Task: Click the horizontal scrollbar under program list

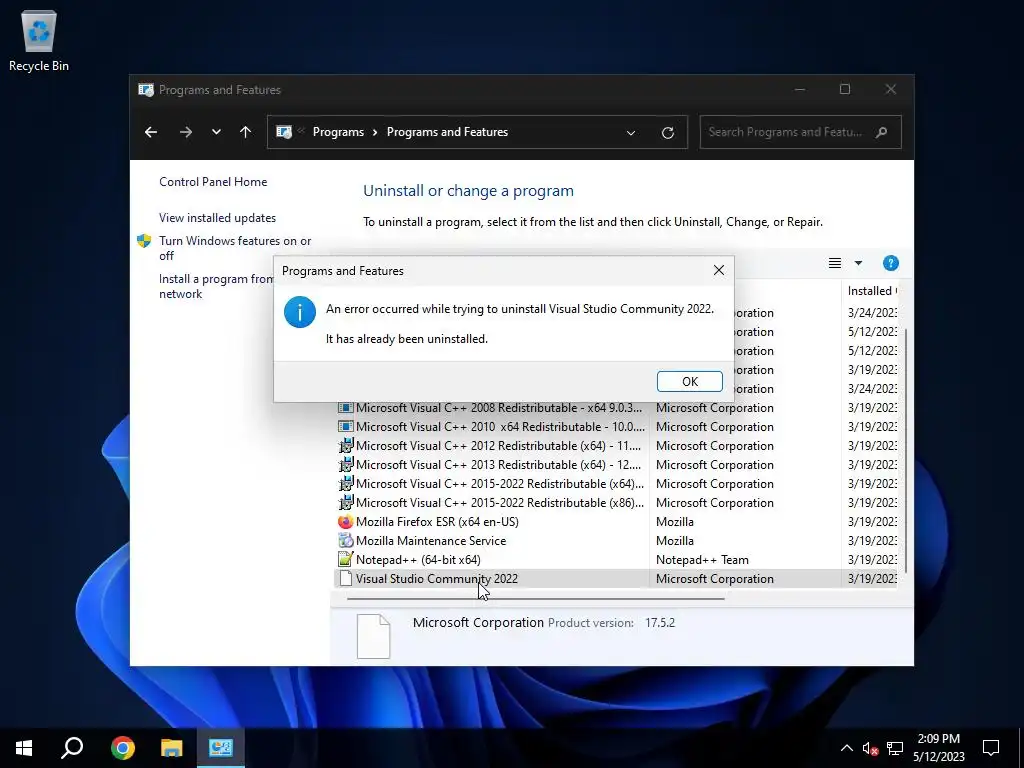Action: 536,598
